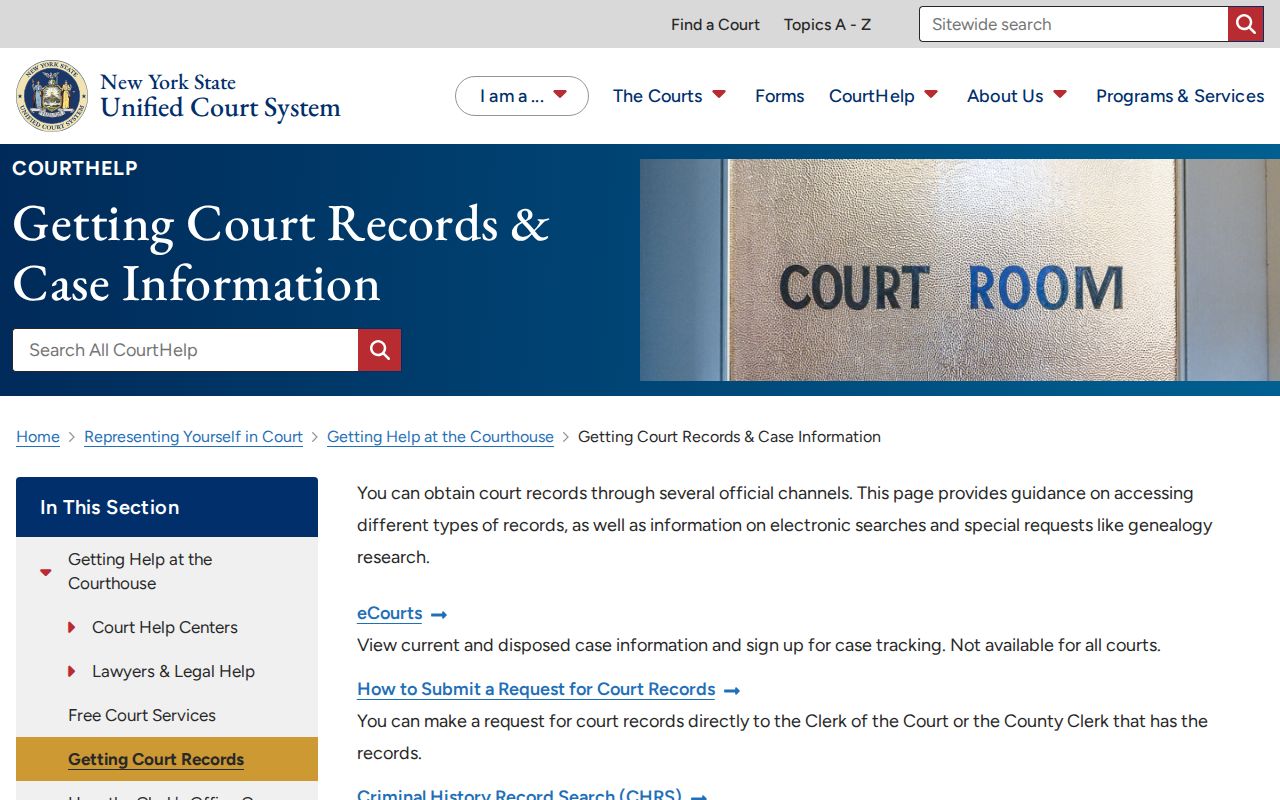Open Getting Help at the Courthouse breadcrumb
The width and height of the screenshot is (1280, 800).
tap(440, 437)
